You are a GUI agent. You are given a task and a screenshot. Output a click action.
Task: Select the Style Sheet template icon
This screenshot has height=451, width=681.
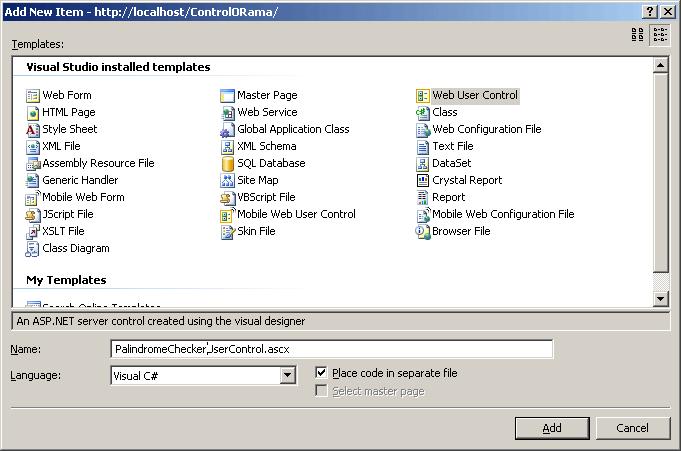[x=33, y=129]
